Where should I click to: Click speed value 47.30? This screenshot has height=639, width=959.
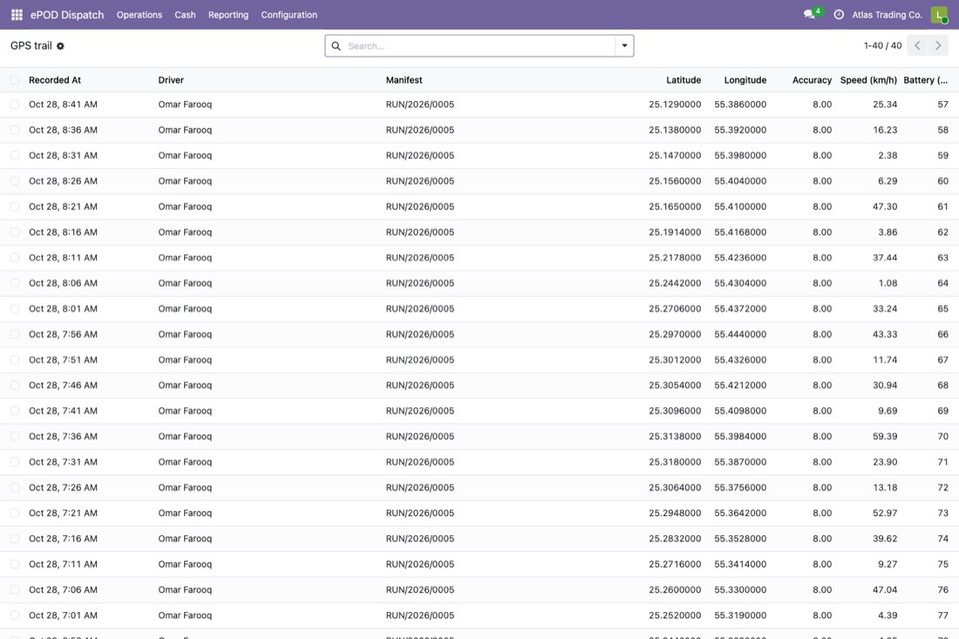click(885, 207)
